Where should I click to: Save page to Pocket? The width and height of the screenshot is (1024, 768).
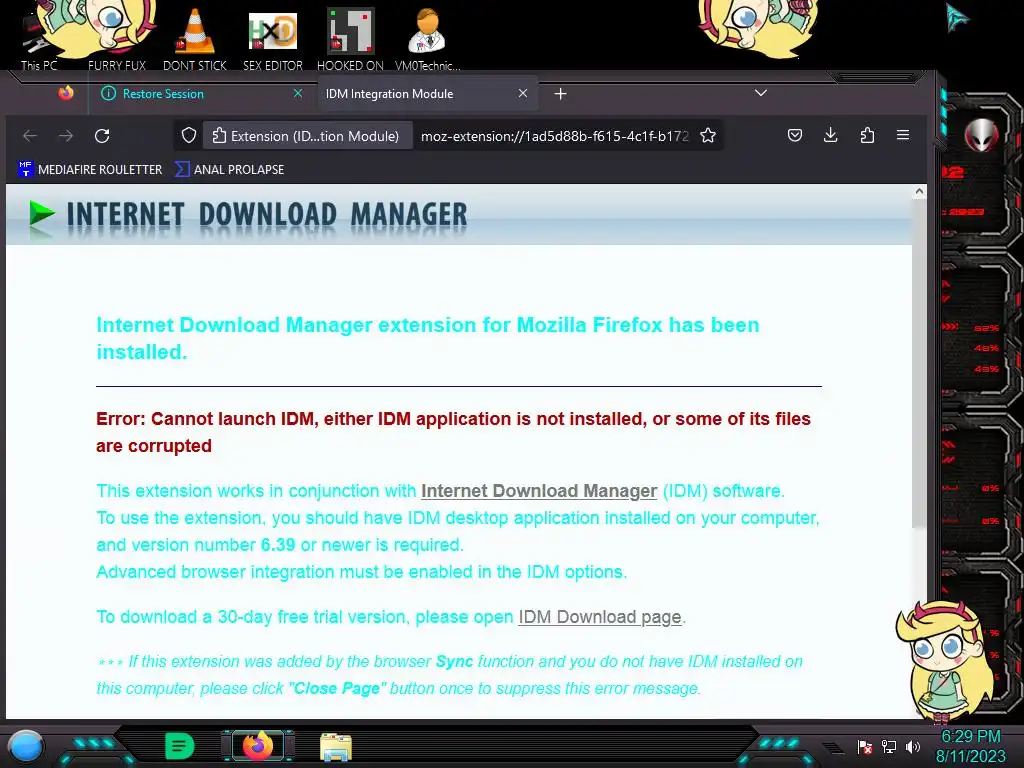pos(795,135)
